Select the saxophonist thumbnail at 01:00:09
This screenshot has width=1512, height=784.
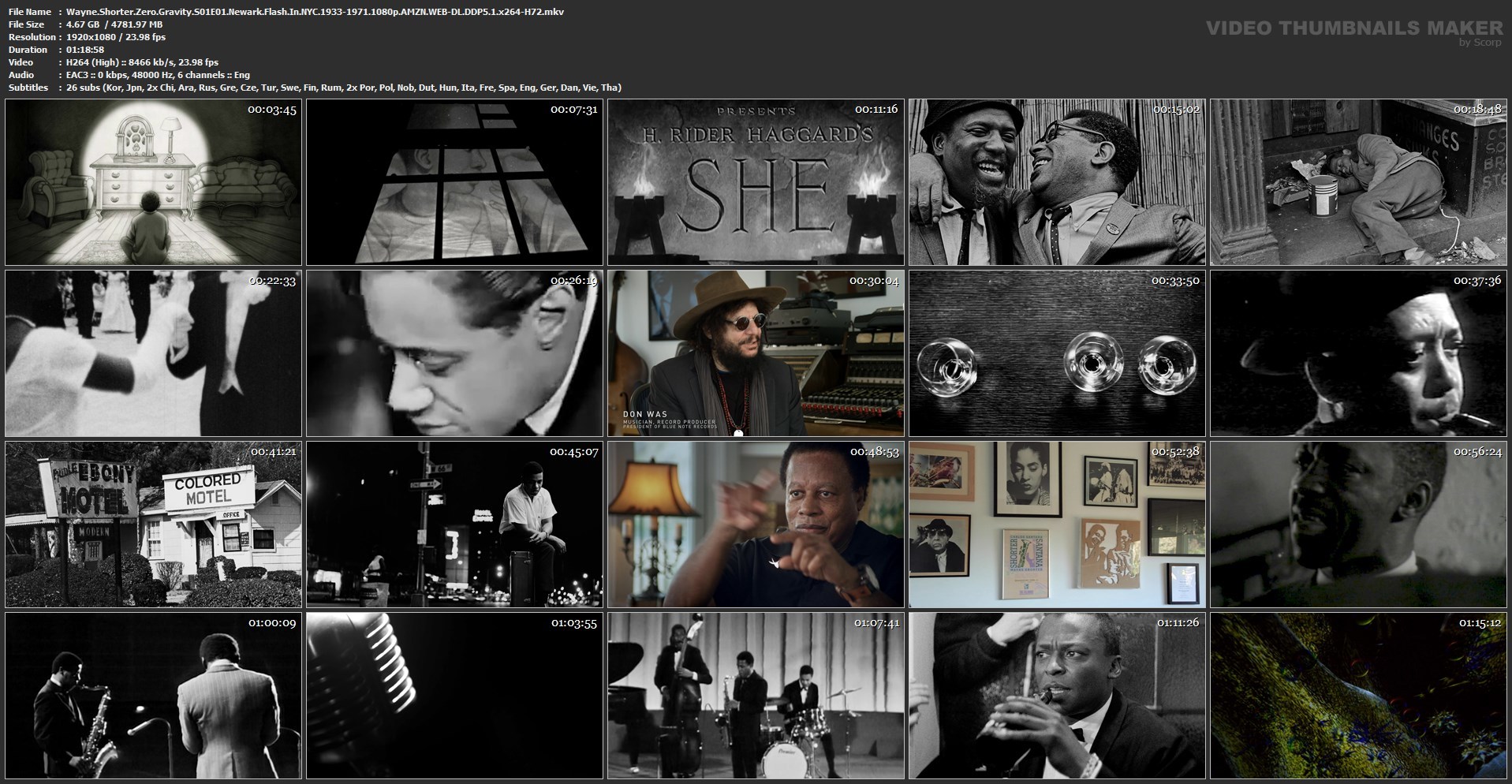[x=153, y=696]
